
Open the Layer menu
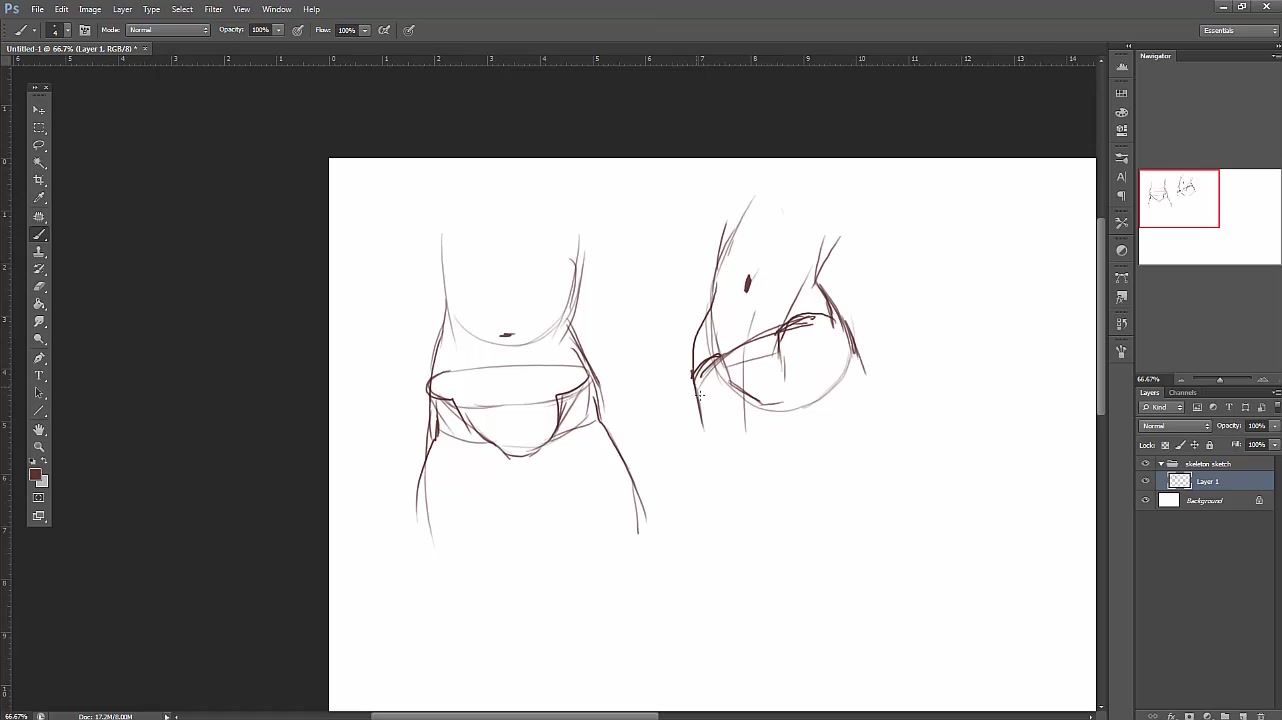122,9
